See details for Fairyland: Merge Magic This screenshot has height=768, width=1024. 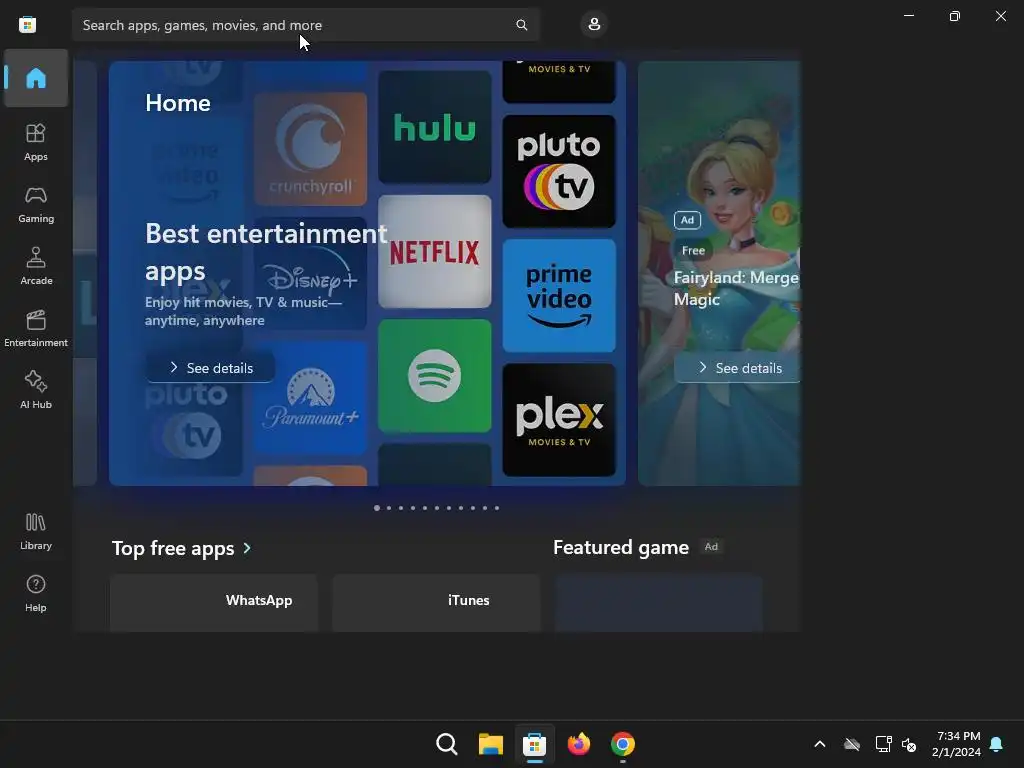(737, 368)
